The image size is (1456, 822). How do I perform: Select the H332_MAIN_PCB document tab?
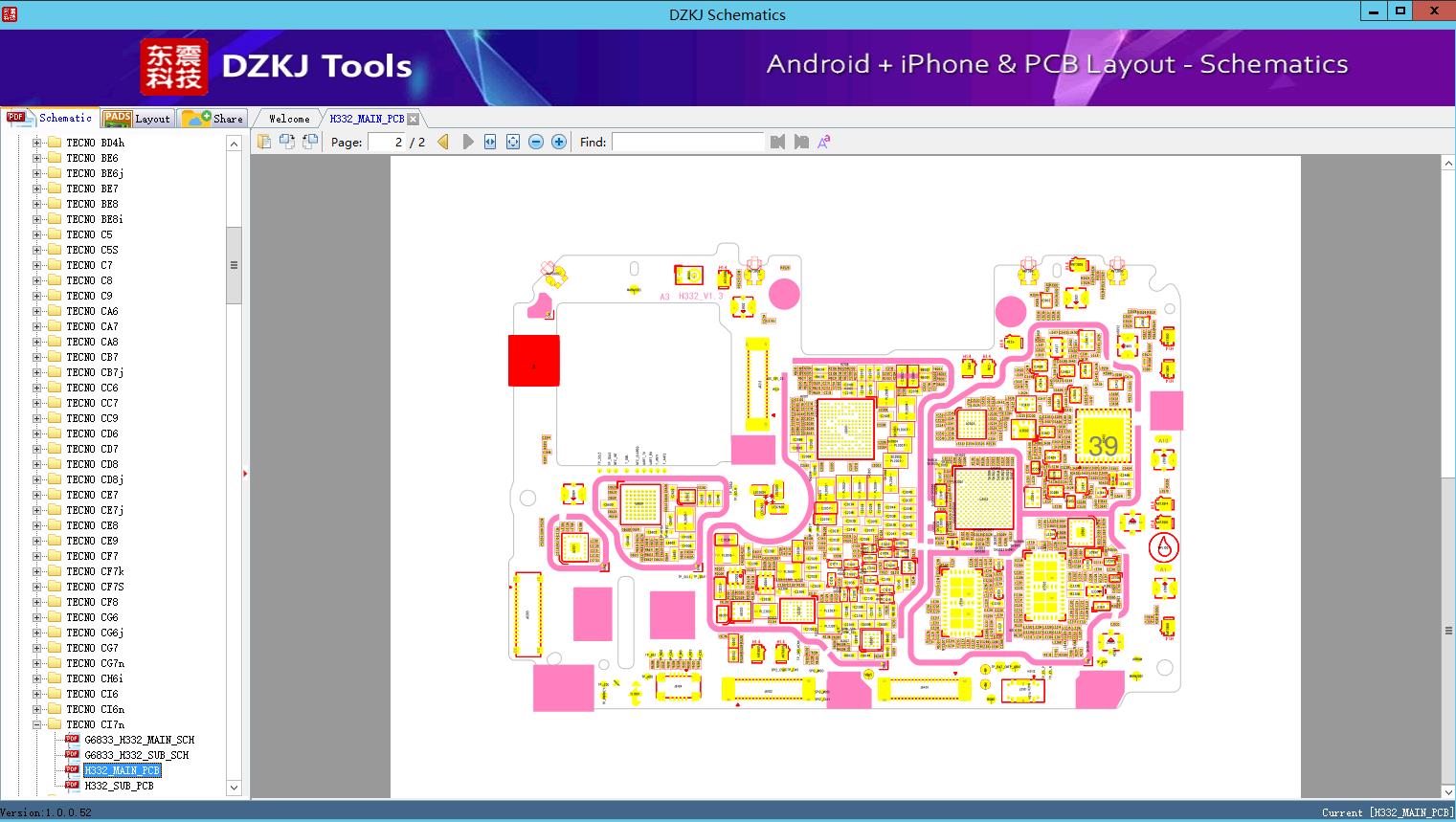click(x=367, y=119)
